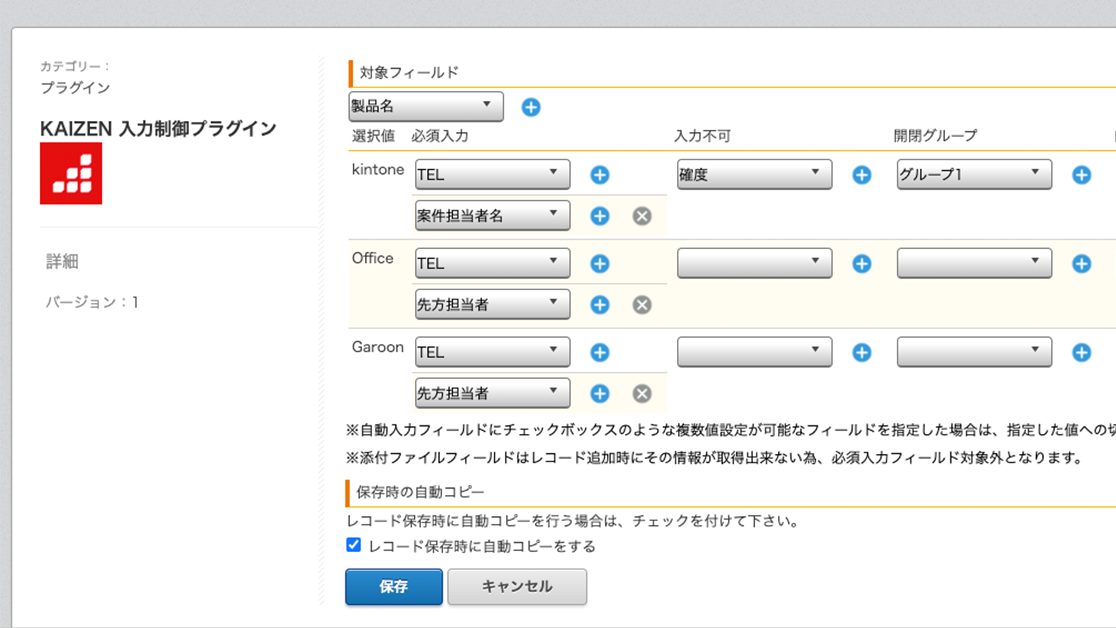Viewport: 1116px width, 628px height.
Task: Click plus icon beside 製品名 dropdown
Action: 531,107
